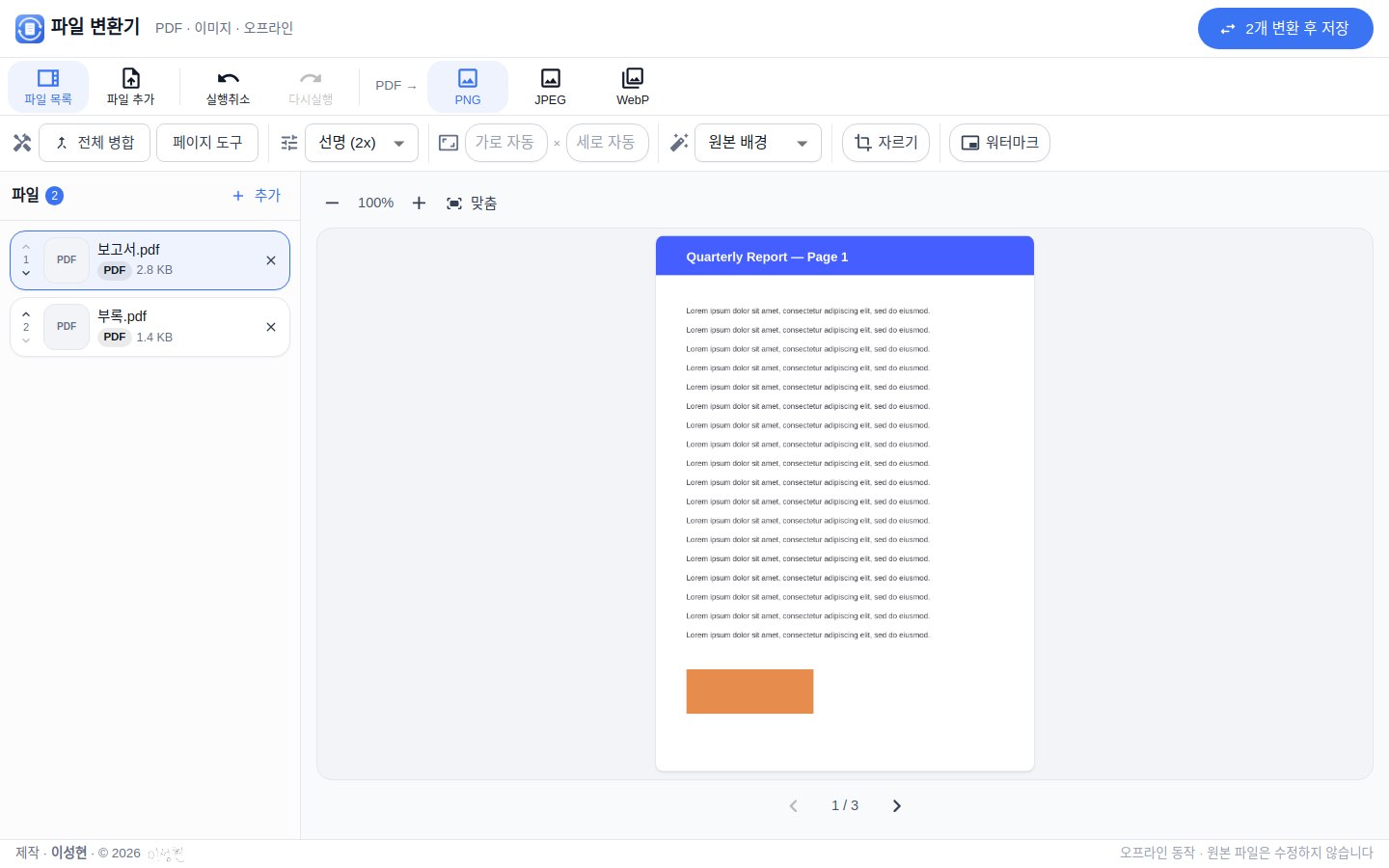This screenshot has height=868, width=1389.
Task: Open 파일 추가 from the toolbar
Action: point(130,87)
